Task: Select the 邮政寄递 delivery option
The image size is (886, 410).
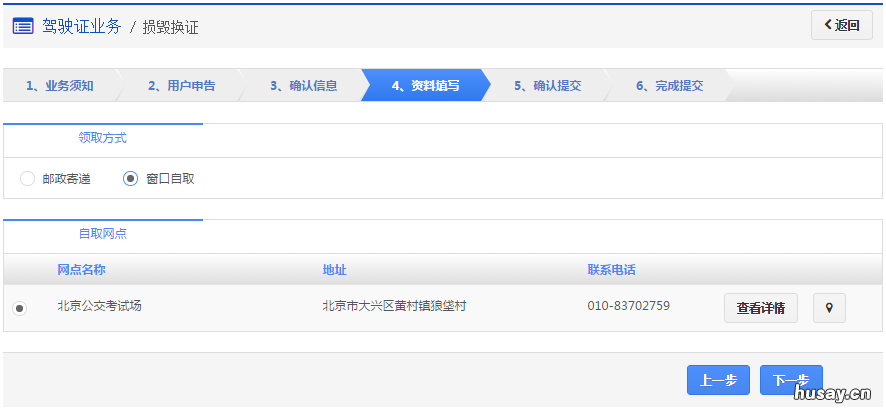Action: [x=28, y=179]
